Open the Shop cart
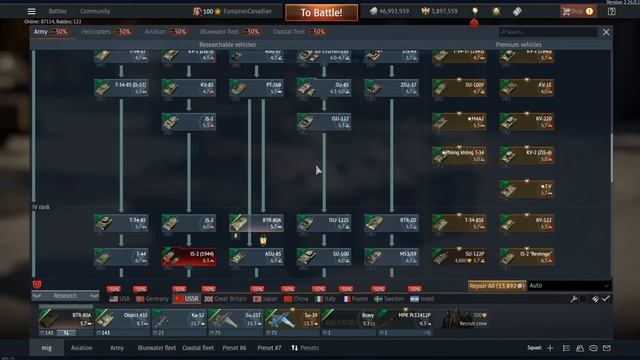 577,11
